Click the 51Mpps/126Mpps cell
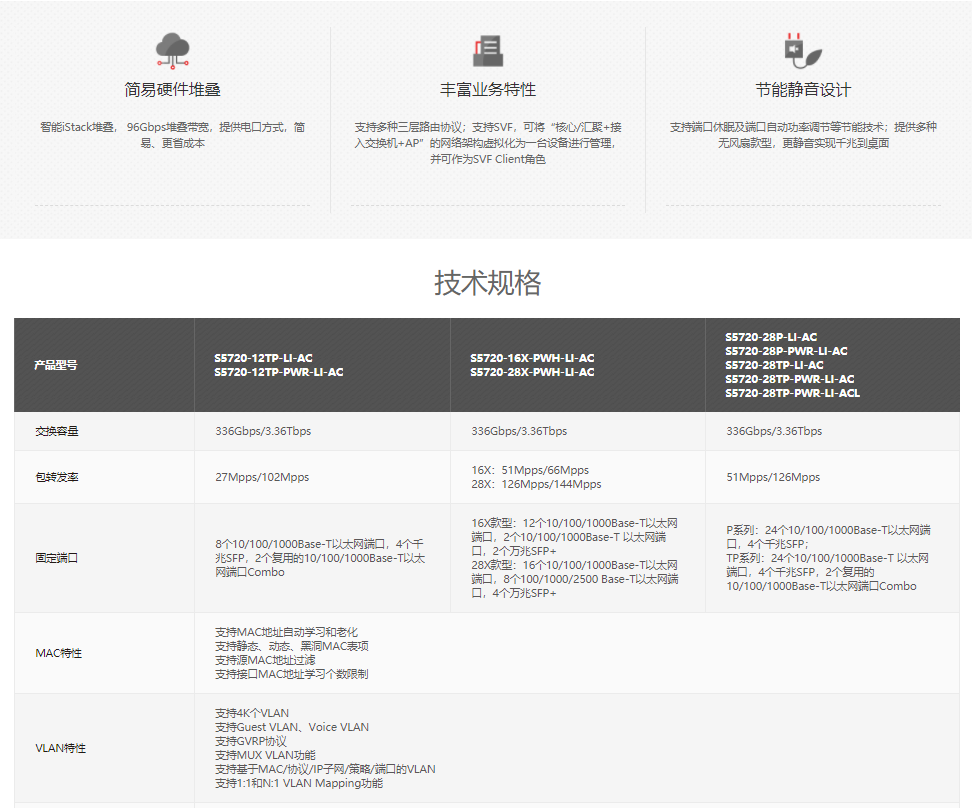The image size is (972, 808). click(773, 477)
